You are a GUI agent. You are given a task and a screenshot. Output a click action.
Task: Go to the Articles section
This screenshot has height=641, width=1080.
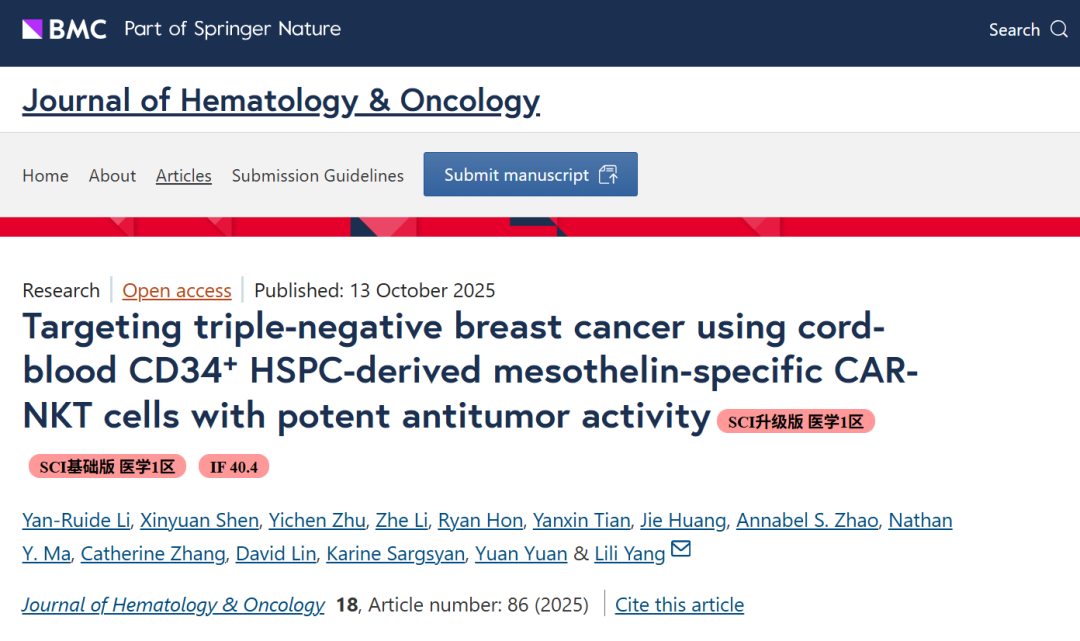[x=183, y=176]
